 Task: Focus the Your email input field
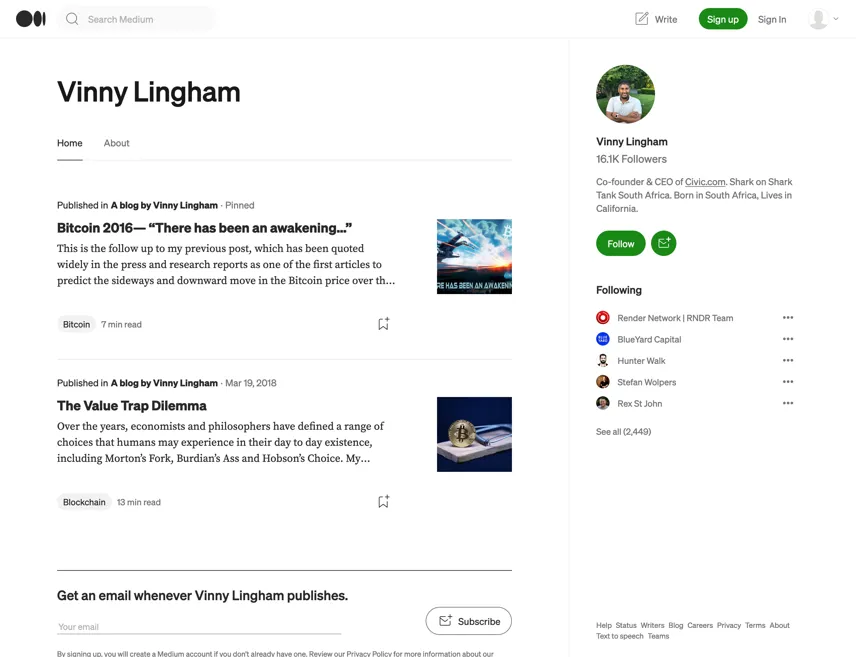(199, 627)
